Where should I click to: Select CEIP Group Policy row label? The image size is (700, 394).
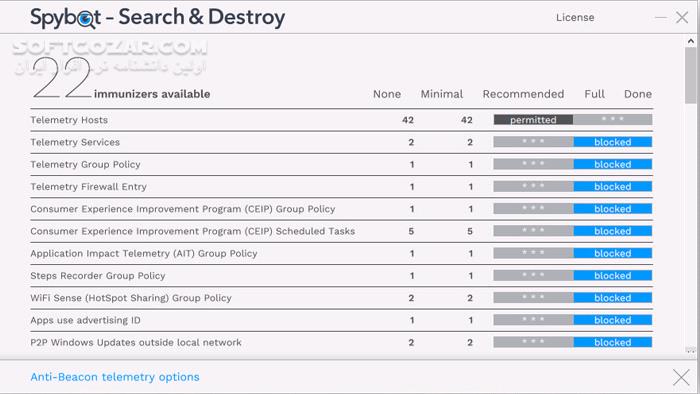[183, 209]
